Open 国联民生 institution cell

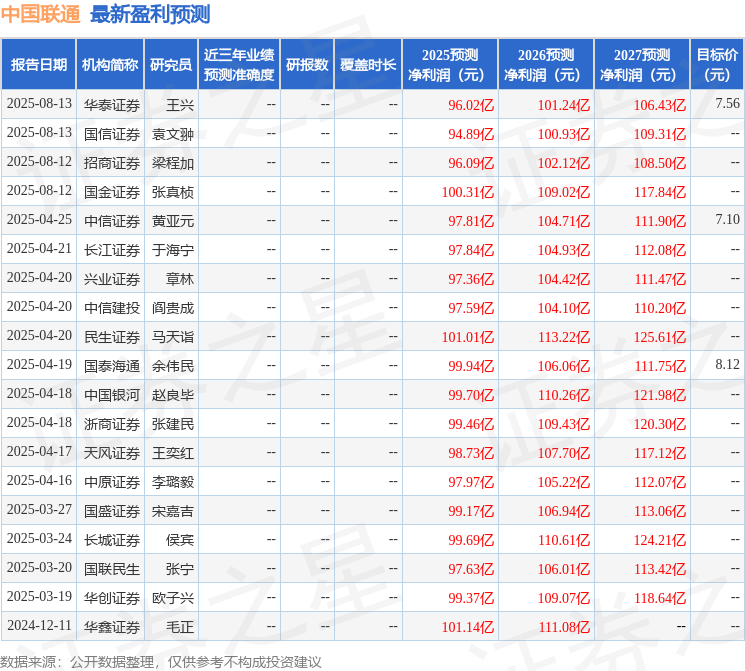tap(112, 569)
